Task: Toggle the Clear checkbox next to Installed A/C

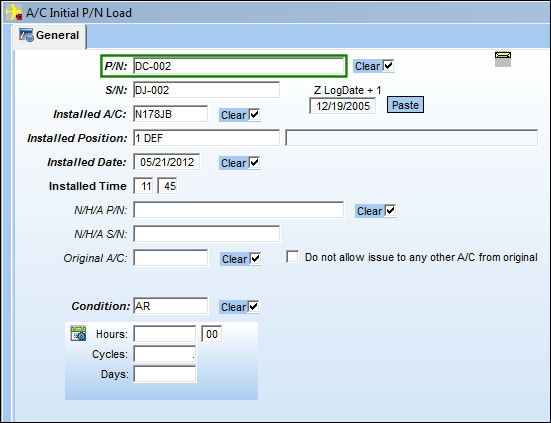Action: [x=254, y=115]
